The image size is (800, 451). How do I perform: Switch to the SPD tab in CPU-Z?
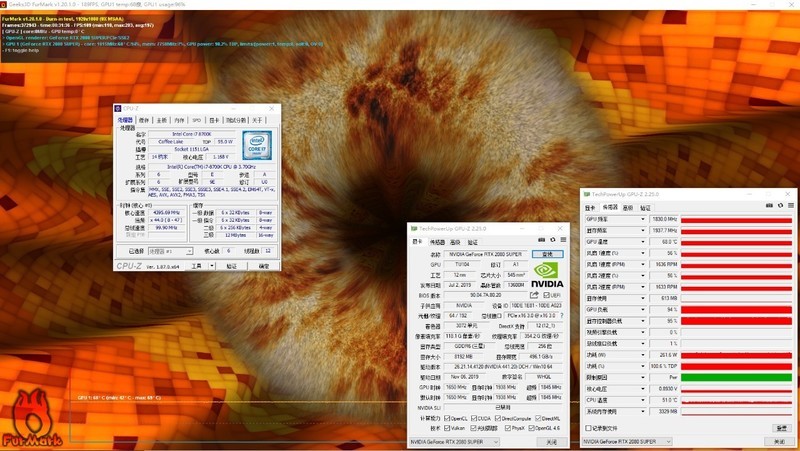tap(197, 119)
